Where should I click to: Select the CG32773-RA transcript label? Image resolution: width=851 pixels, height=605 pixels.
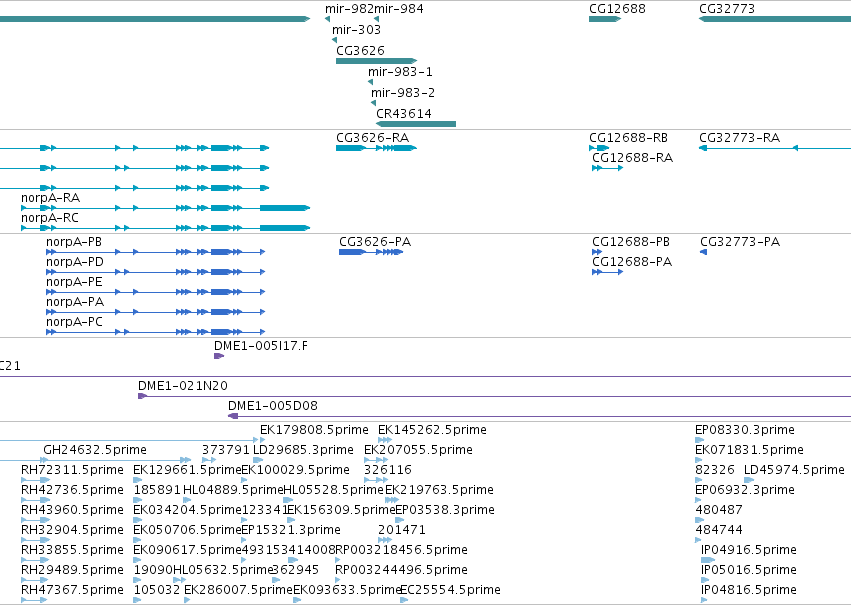739,138
